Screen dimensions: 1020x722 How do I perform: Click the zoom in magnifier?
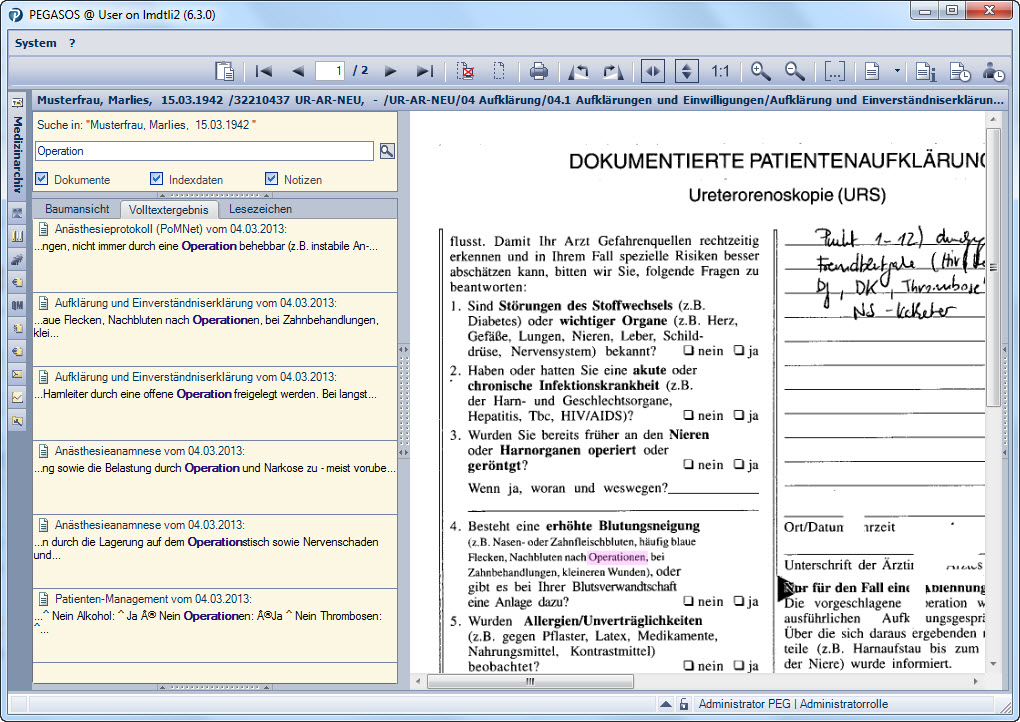pos(761,71)
